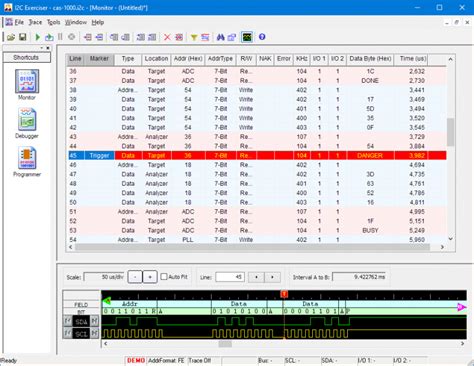Open the Programmer shortcut icon
The height and width of the screenshot is (366, 474).
(x=27, y=158)
